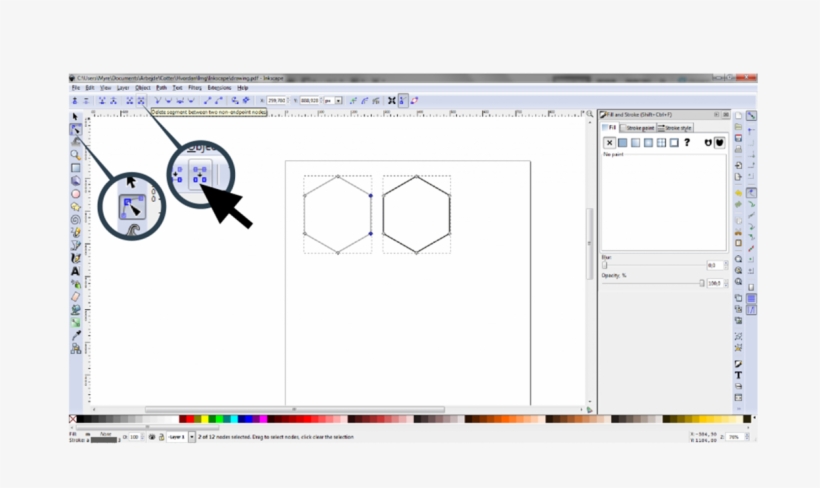The width and height of the screenshot is (820, 488).
Task: Choose Pattern fill option
Action: pyautogui.click(x=661, y=142)
